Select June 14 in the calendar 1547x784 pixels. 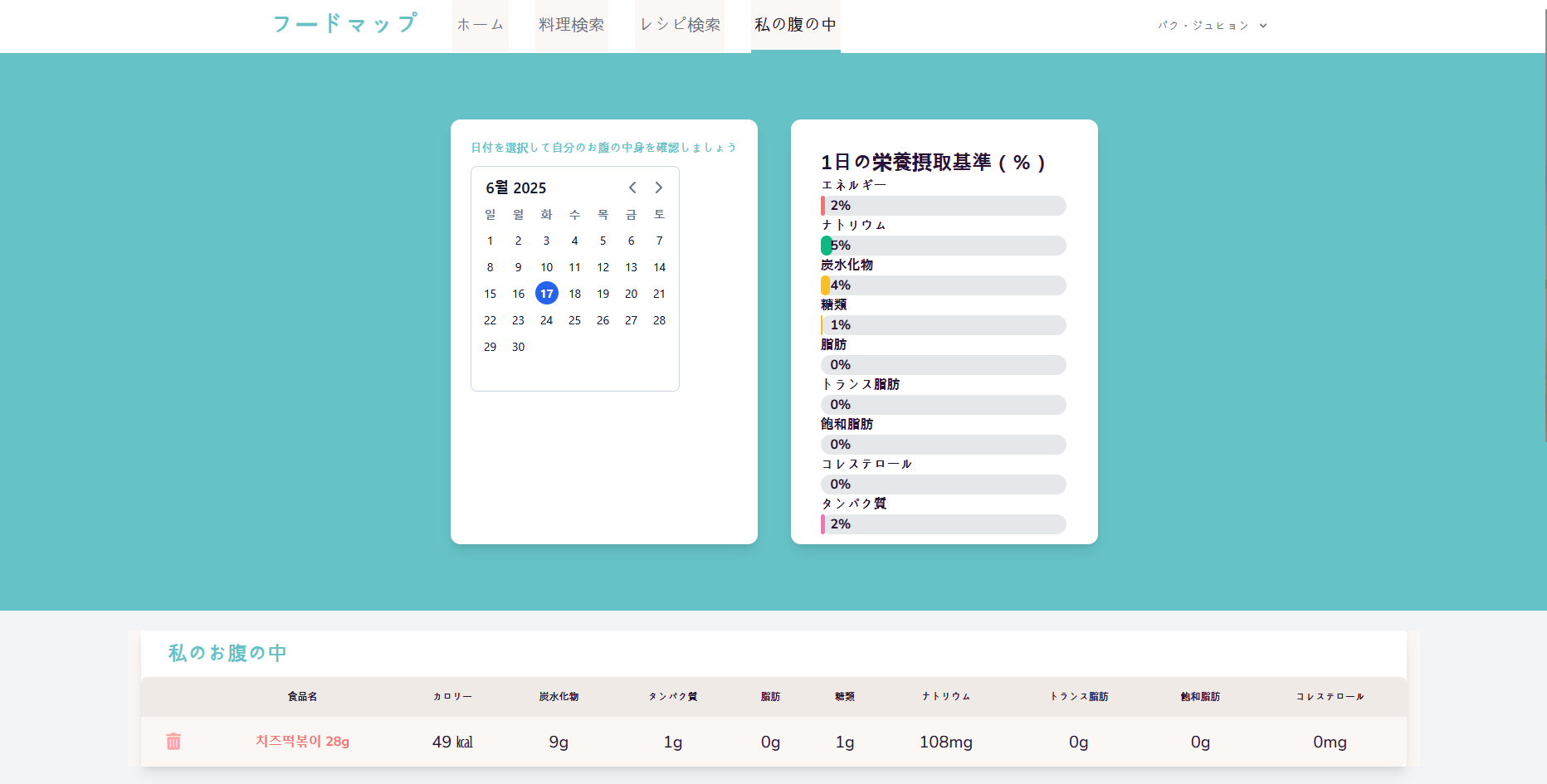(x=660, y=267)
